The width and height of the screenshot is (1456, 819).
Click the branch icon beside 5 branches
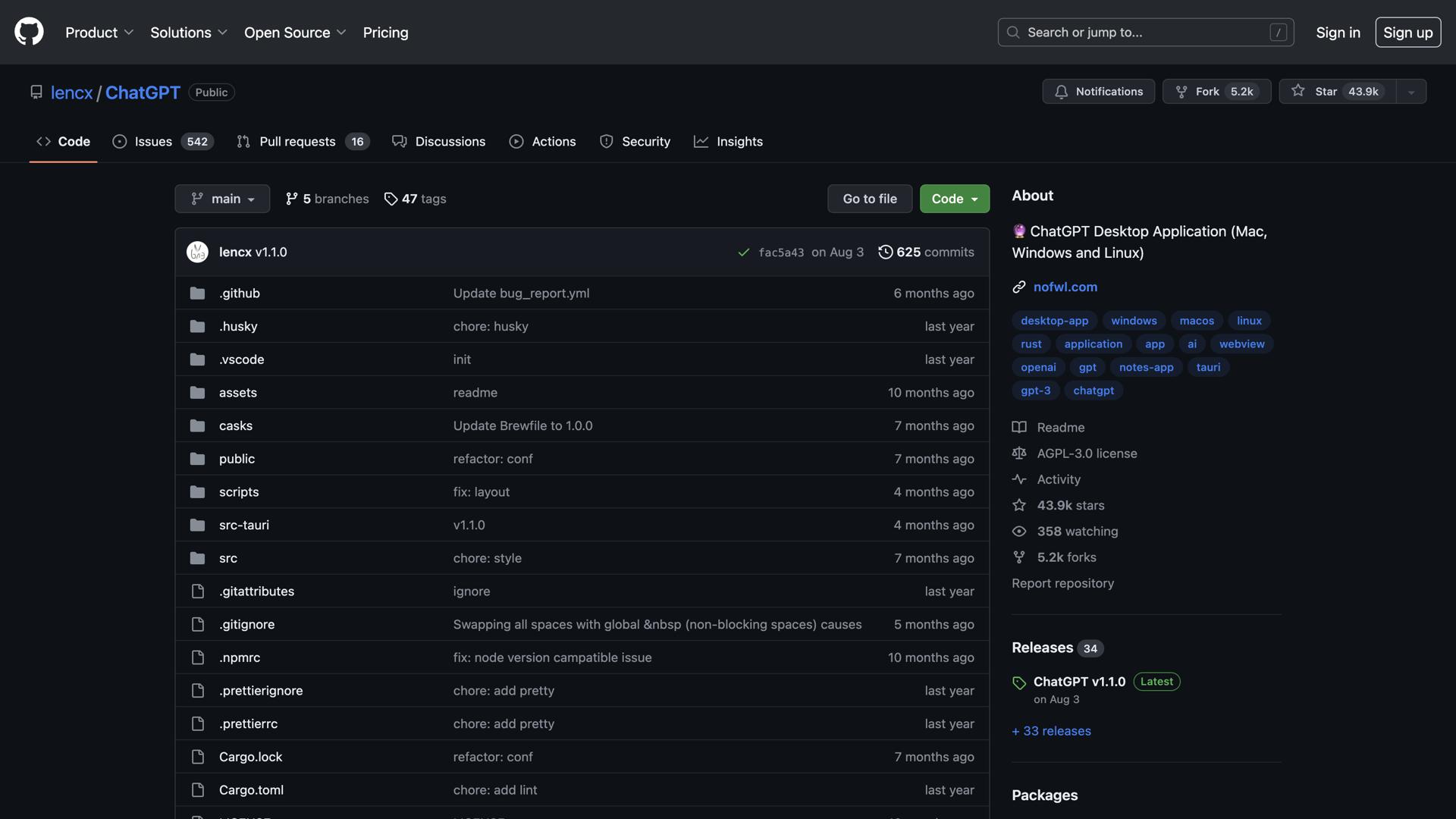click(291, 198)
